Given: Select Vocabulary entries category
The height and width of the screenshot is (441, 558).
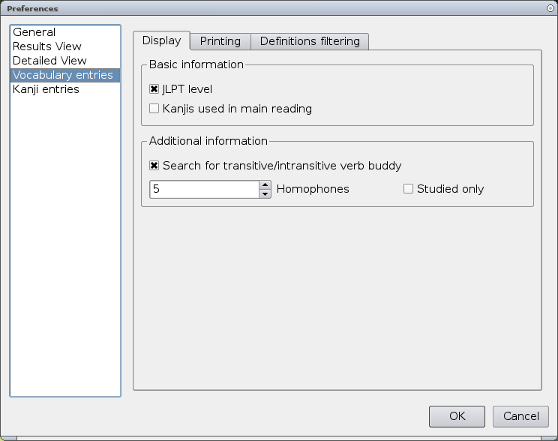Looking at the screenshot, I should coord(65,75).
